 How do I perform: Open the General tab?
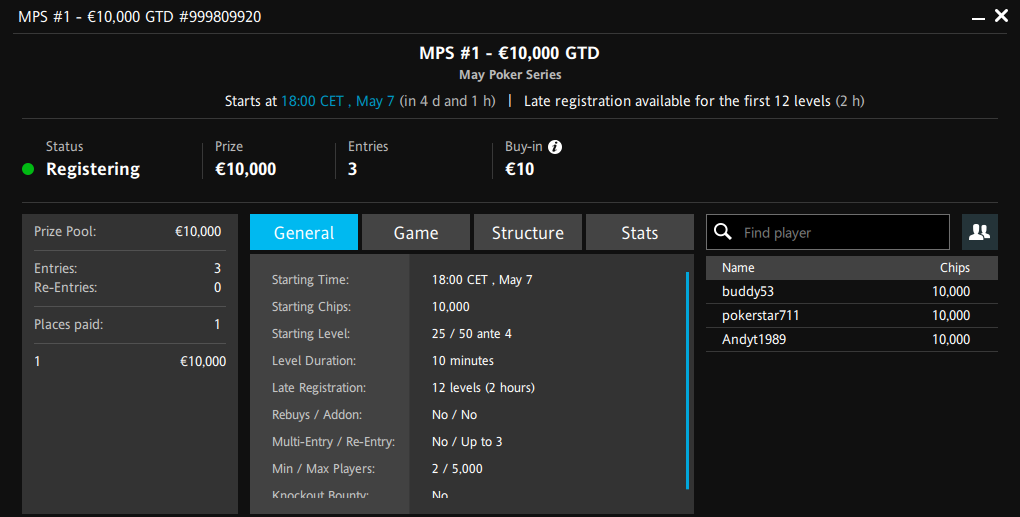(304, 232)
